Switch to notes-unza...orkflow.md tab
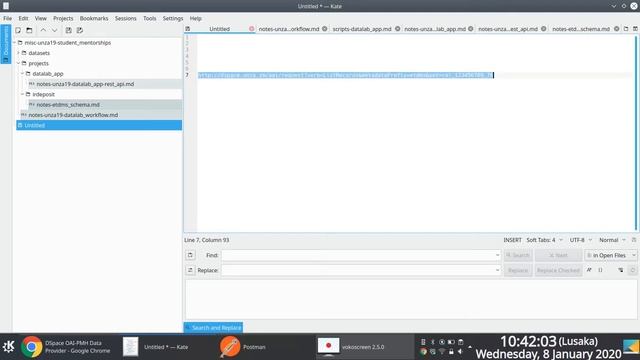 (289, 29)
